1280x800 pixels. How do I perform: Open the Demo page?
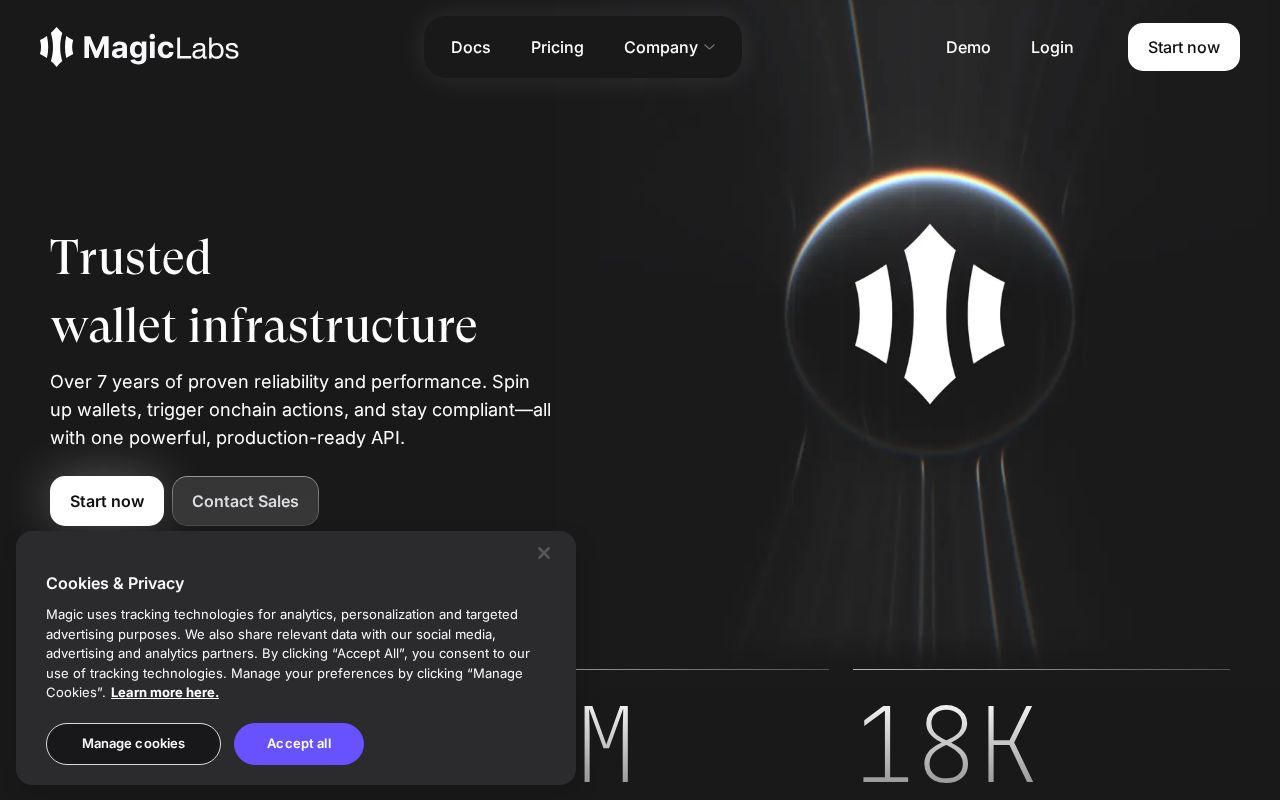click(968, 47)
